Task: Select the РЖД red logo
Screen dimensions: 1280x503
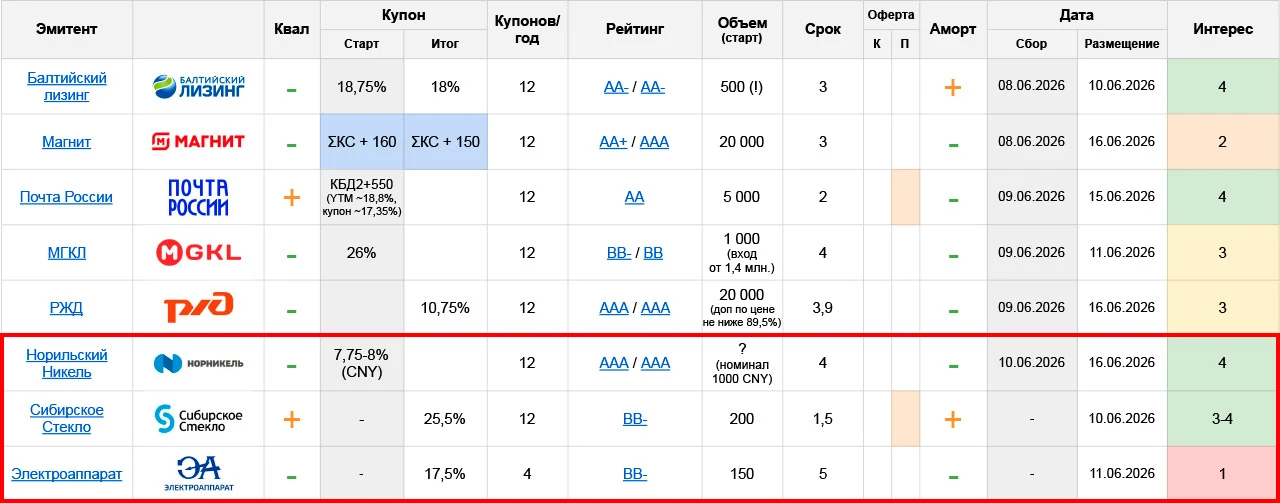Action: click(x=198, y=308)
